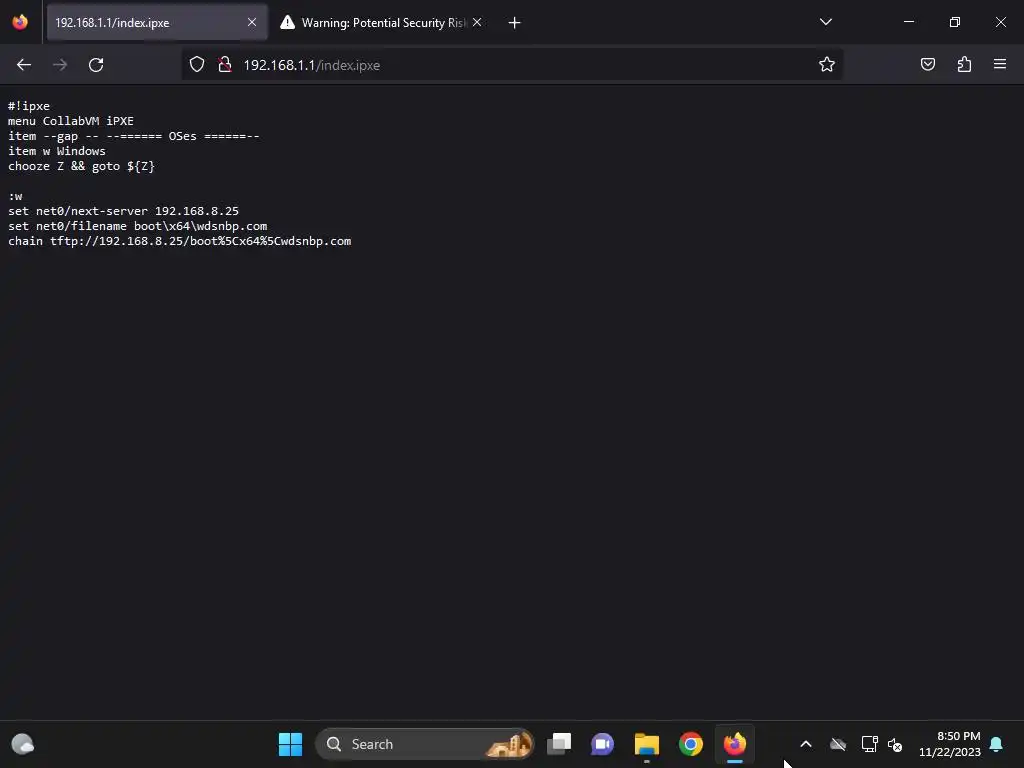The height and width of the screenshot is (768, 1024).
Task: Open the weather widget on taskbar
Action: (x=23, y=744)
